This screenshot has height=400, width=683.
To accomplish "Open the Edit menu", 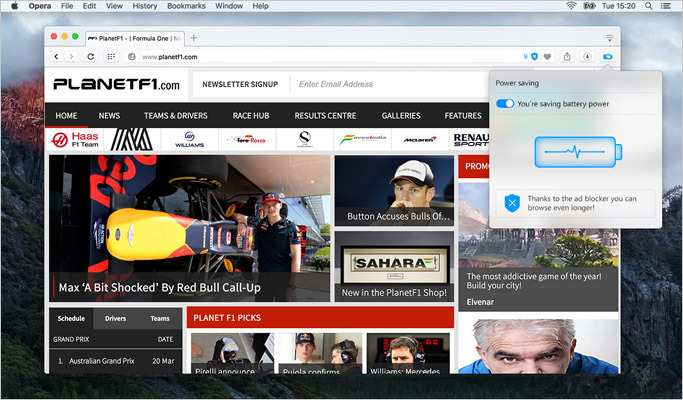I will coord(89,6).
